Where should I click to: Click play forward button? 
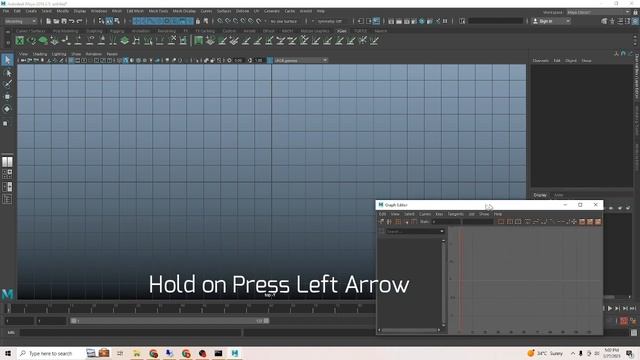coord(610,309)
